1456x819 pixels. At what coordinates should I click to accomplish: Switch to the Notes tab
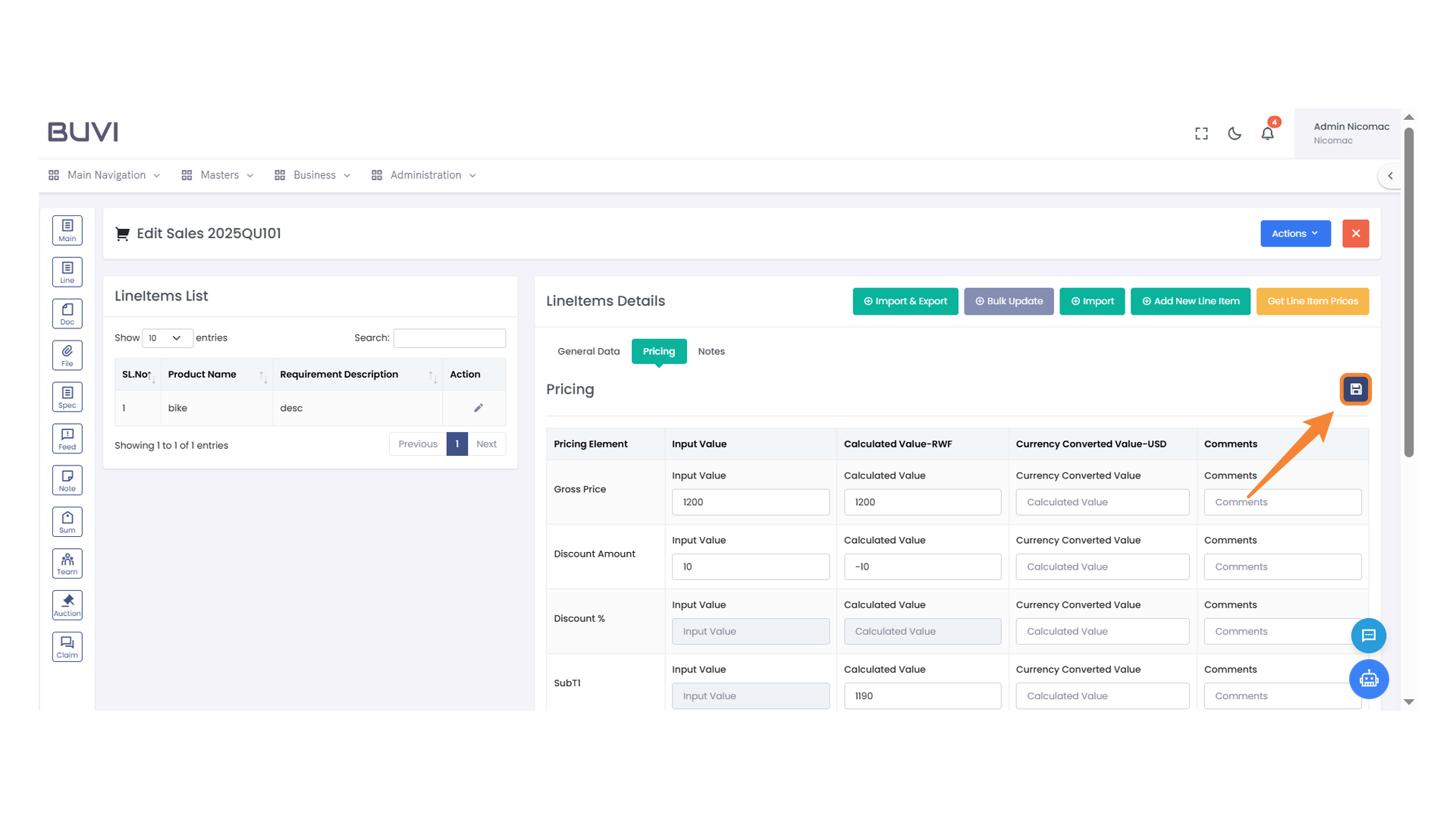tap(711, 352)
